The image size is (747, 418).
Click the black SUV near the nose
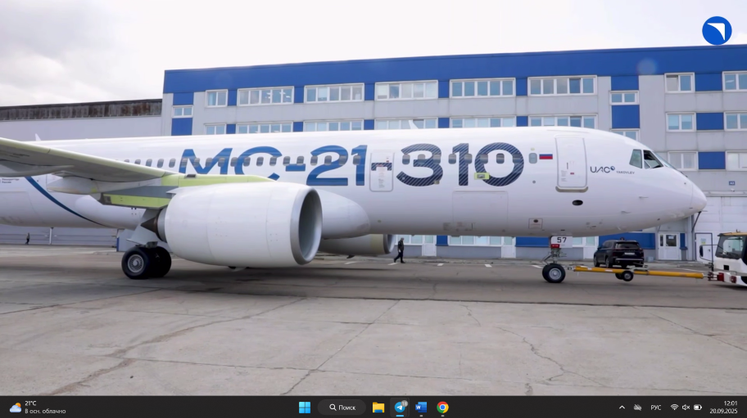click(x=619, y=254)
